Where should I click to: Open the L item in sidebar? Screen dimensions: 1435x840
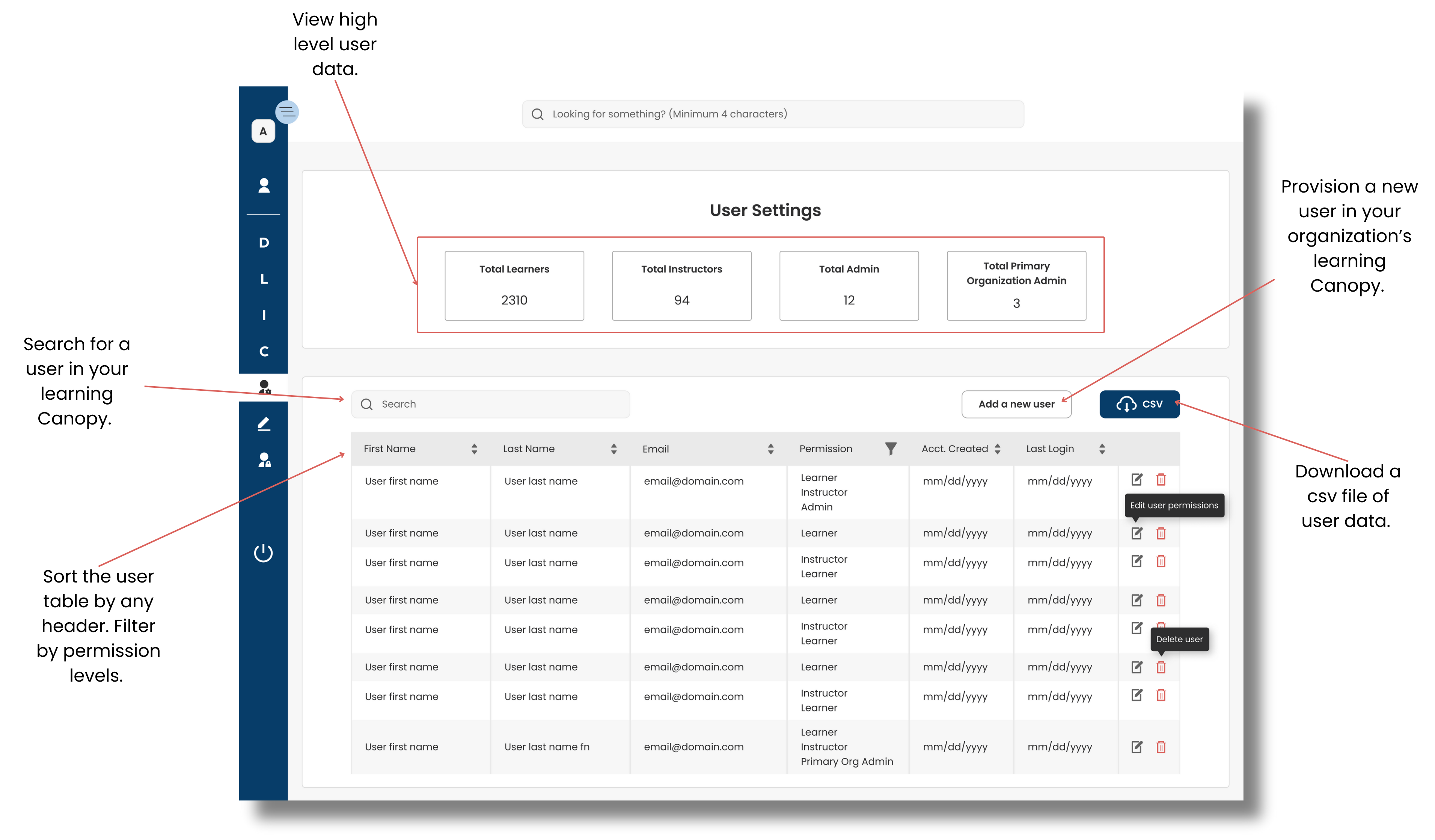(264, 279)
